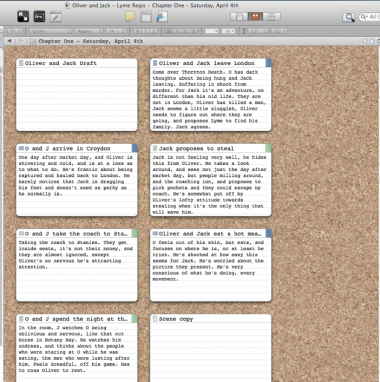Click the yellow sticky note Comment icon
Image resolution: width=380 pixels, height=382 pixels.
click(130, 17)
